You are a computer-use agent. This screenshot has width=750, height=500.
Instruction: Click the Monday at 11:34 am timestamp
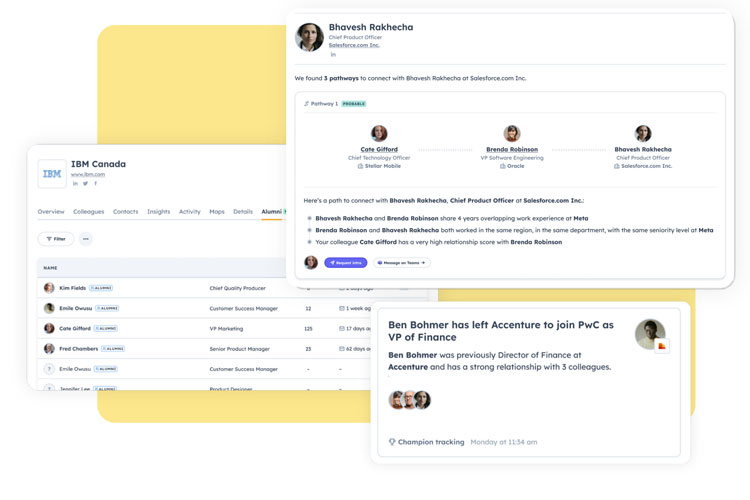click(x=504, y=442)
